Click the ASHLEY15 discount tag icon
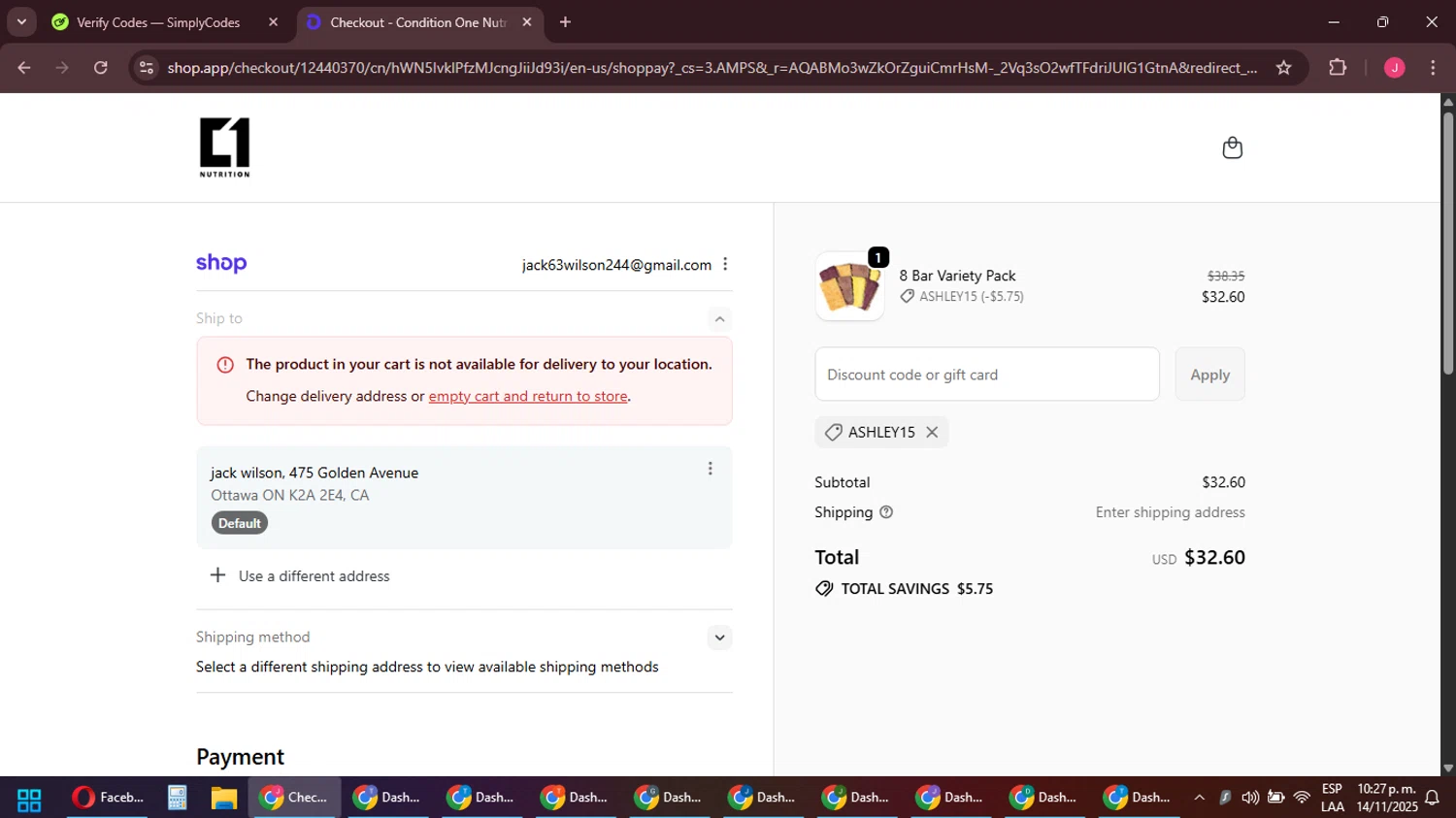1456x818 pixels. pyautogui.click(x=833, y=433)
